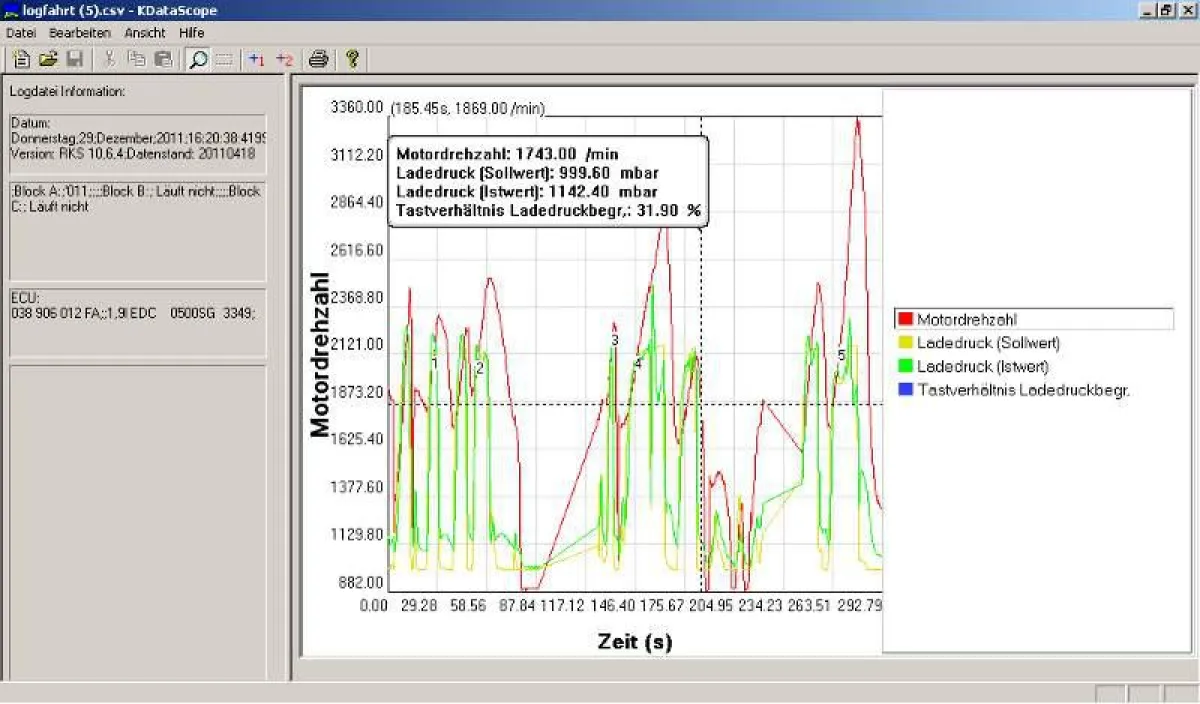Viewport: 1200px width, 704px height.
Task: Click the Copy toolbar icon
Action: click(x=137, y=59)
